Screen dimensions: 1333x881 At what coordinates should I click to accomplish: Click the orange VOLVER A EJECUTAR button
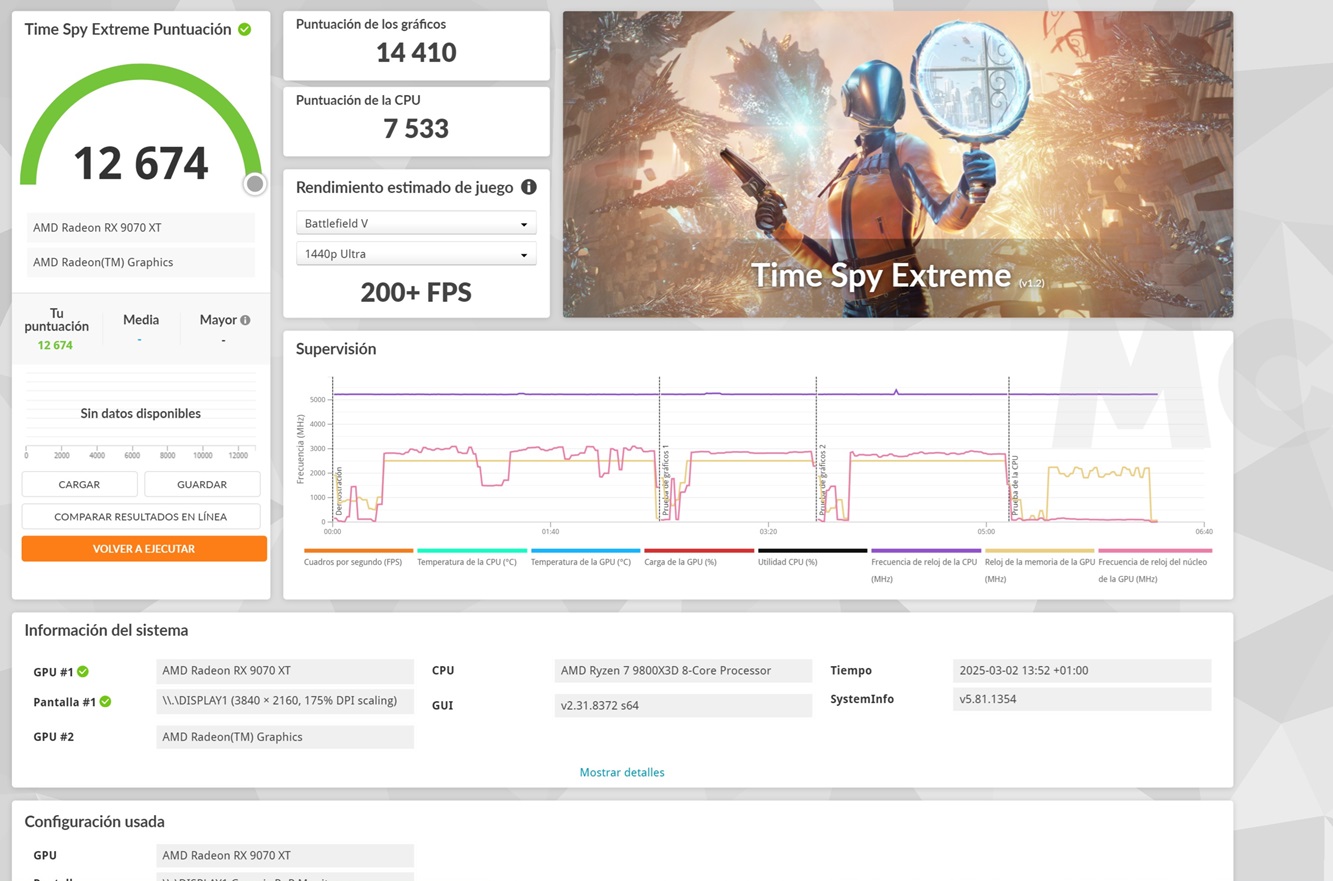point(144,549)
